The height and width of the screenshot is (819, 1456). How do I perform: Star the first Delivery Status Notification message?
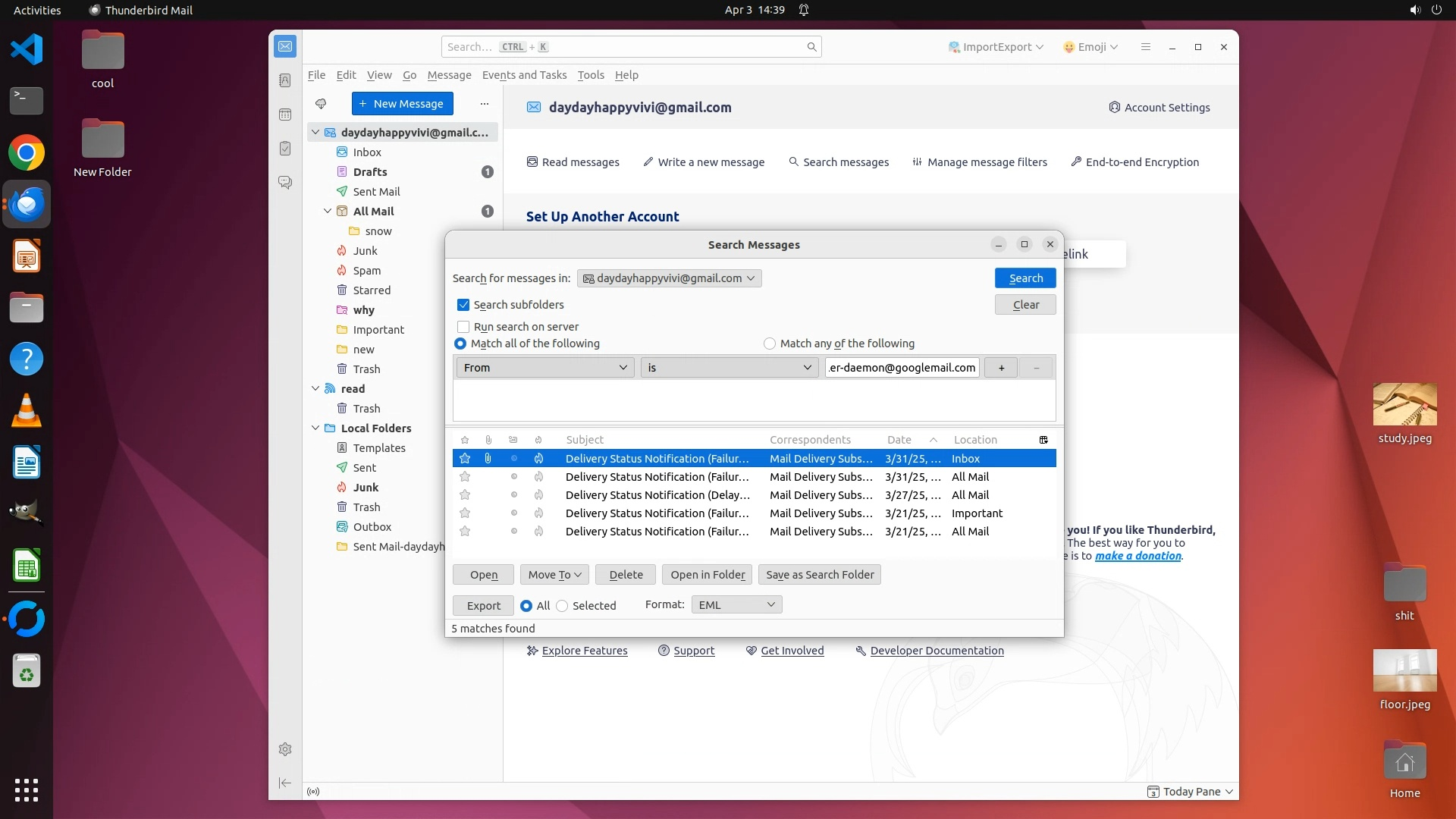(x=465, y=459)
